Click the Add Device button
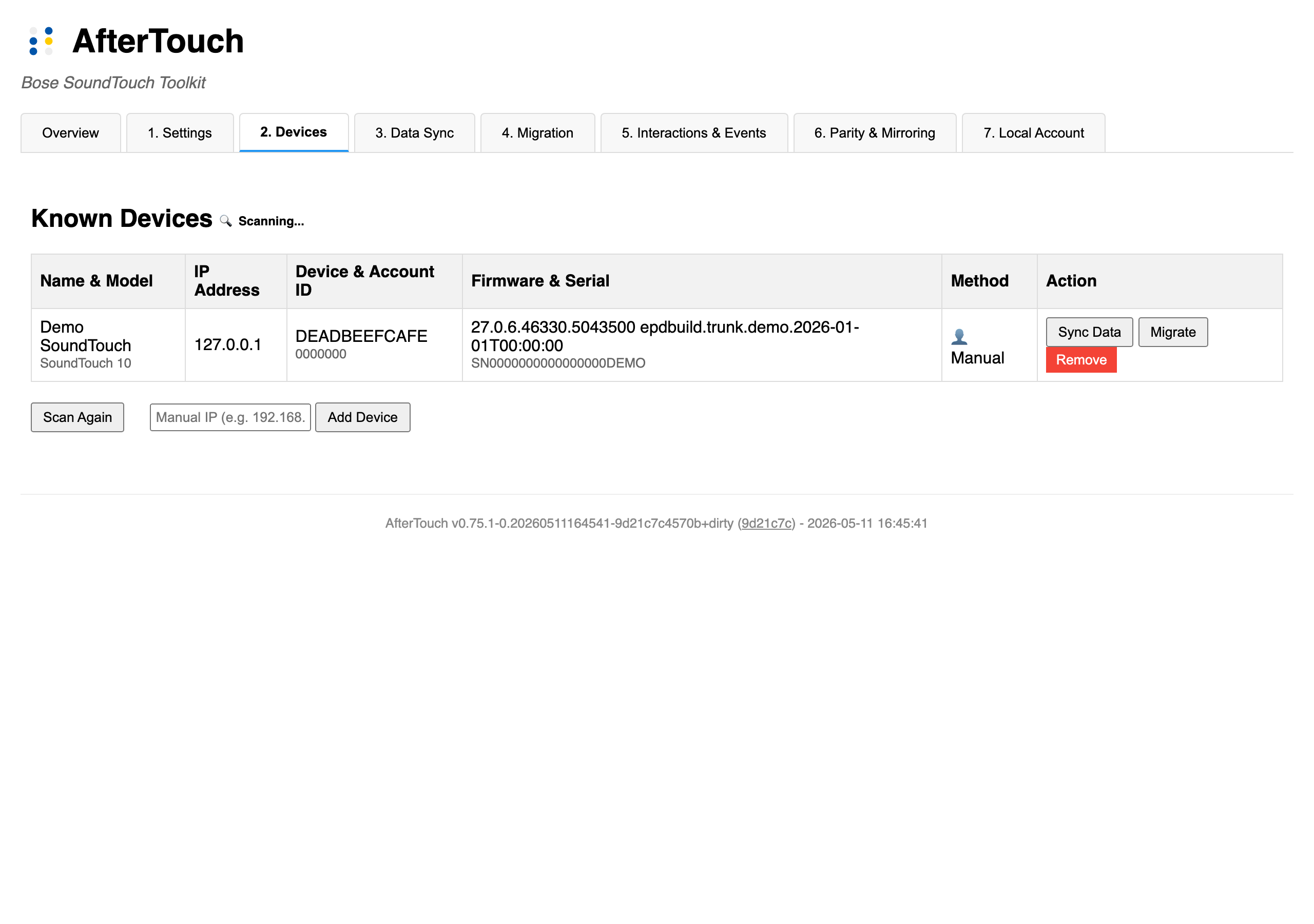The width and height of the screenshot is (1314, 924). [x=362, y=417]
